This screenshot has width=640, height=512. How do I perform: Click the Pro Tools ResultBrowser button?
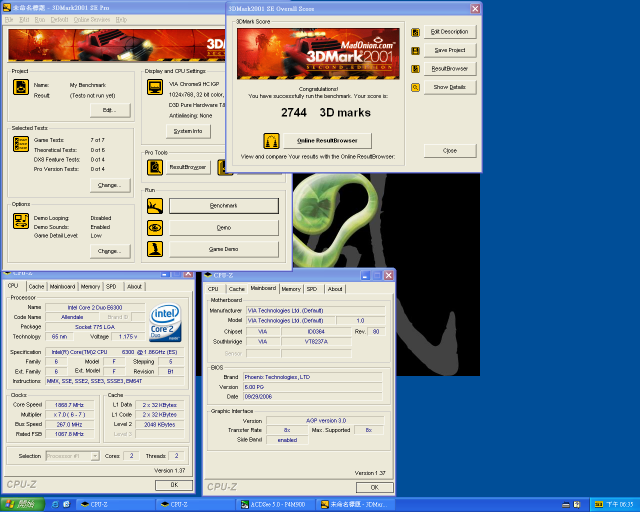[x=188, y=167]
